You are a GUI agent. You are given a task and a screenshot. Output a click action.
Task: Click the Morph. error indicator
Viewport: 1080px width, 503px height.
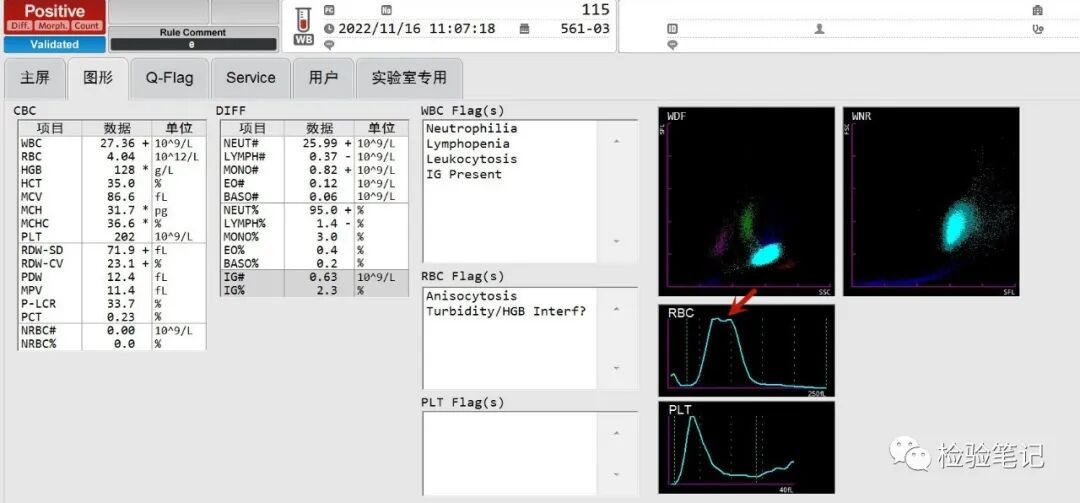pos(54,26)
